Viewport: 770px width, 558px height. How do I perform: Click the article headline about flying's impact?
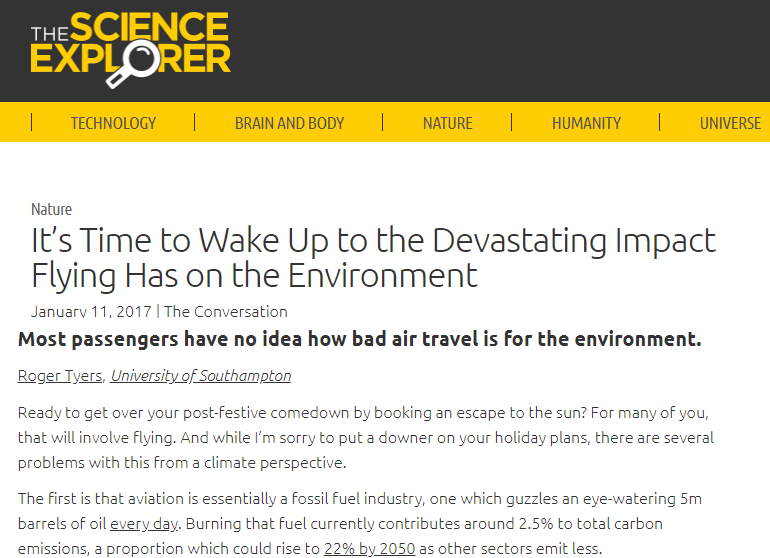(x=373, y=257)
